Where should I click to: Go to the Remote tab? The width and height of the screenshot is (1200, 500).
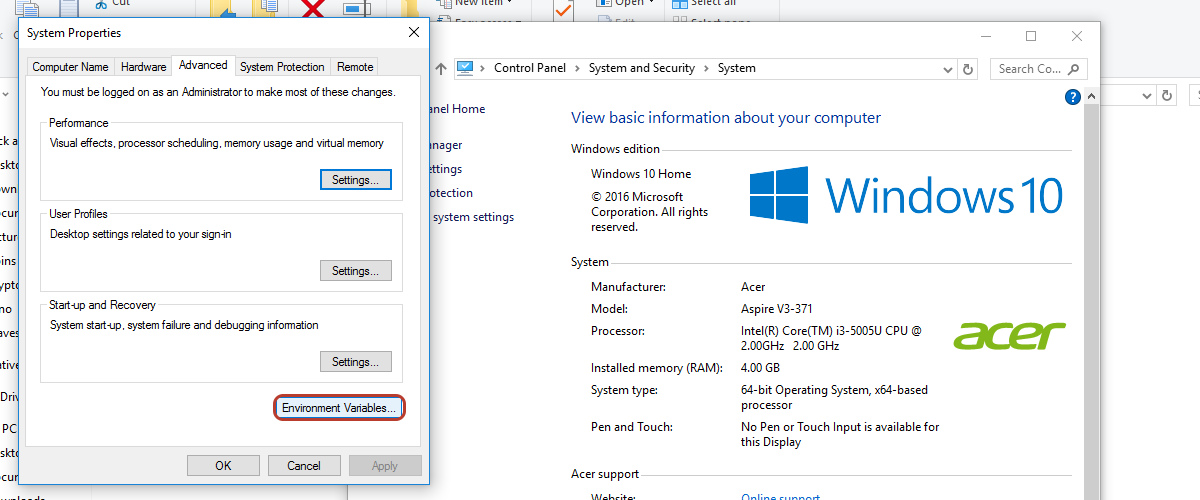point(355,67)
